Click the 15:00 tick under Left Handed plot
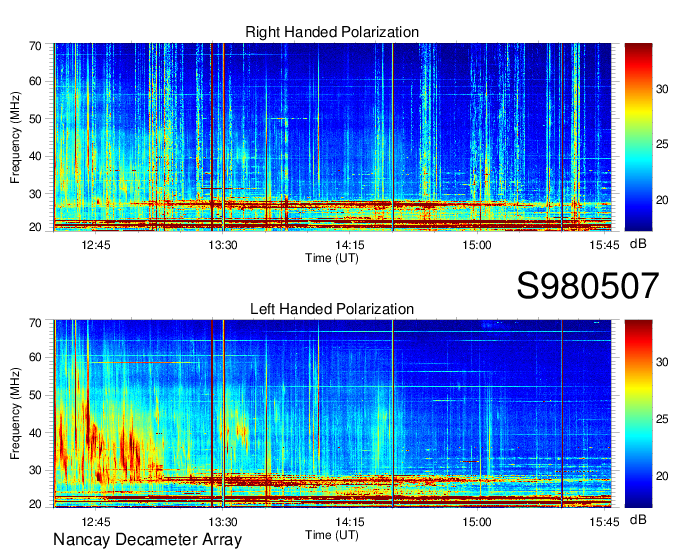The image size is (680, 552). click(477, 522)
